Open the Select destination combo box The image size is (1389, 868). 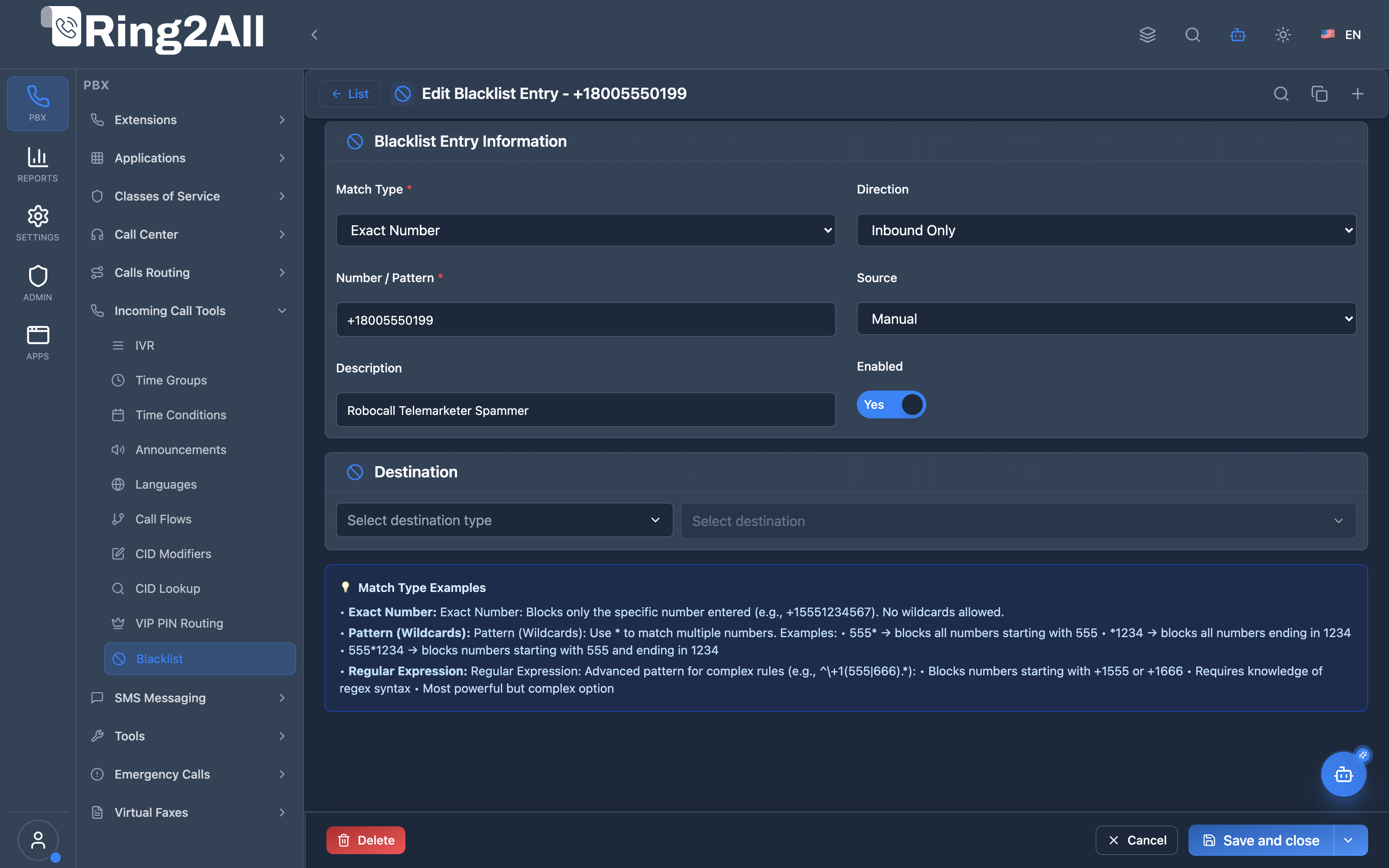(x=1018, y=521)
